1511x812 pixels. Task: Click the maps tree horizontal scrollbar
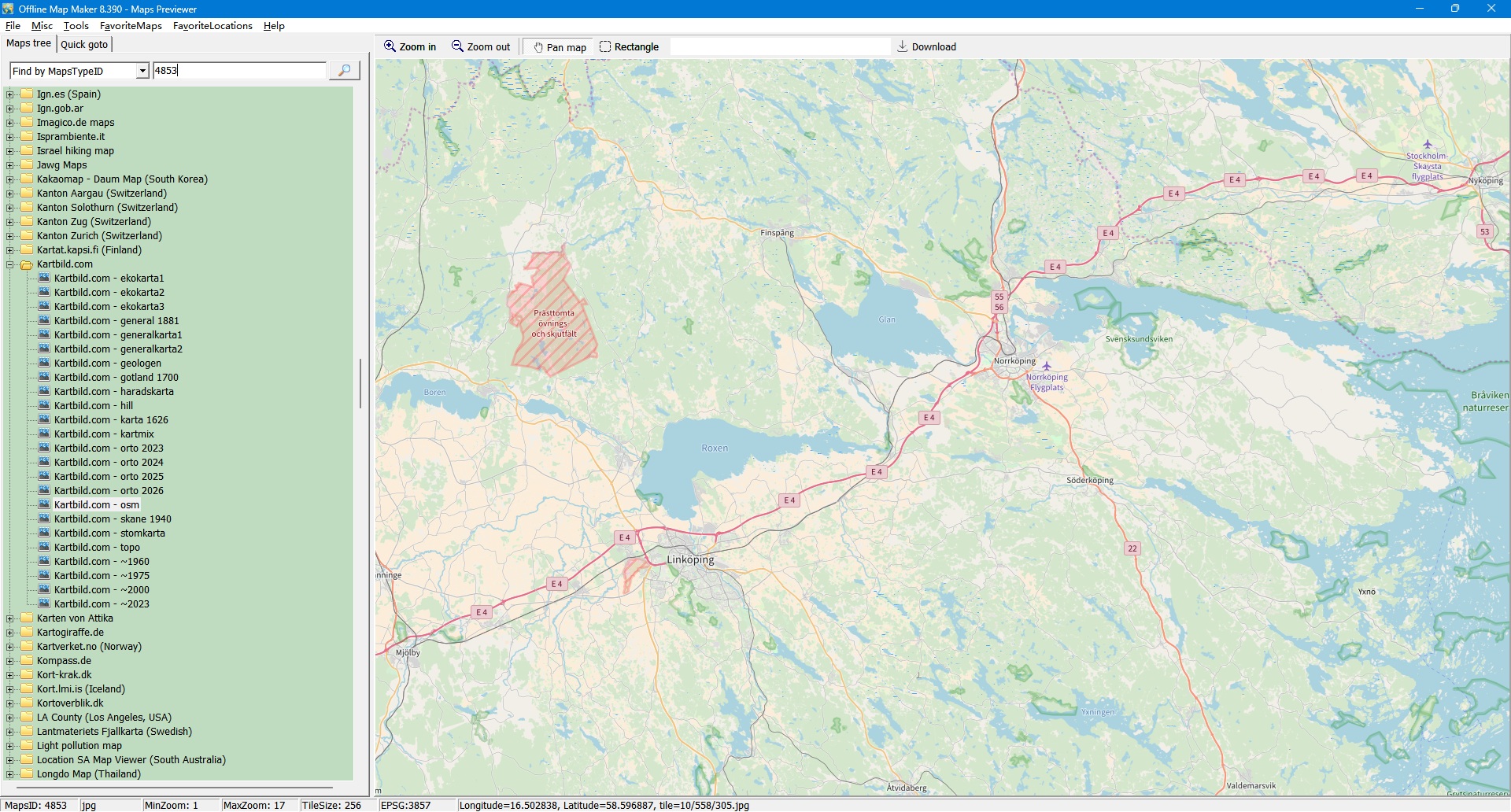(x=175, y=788)
